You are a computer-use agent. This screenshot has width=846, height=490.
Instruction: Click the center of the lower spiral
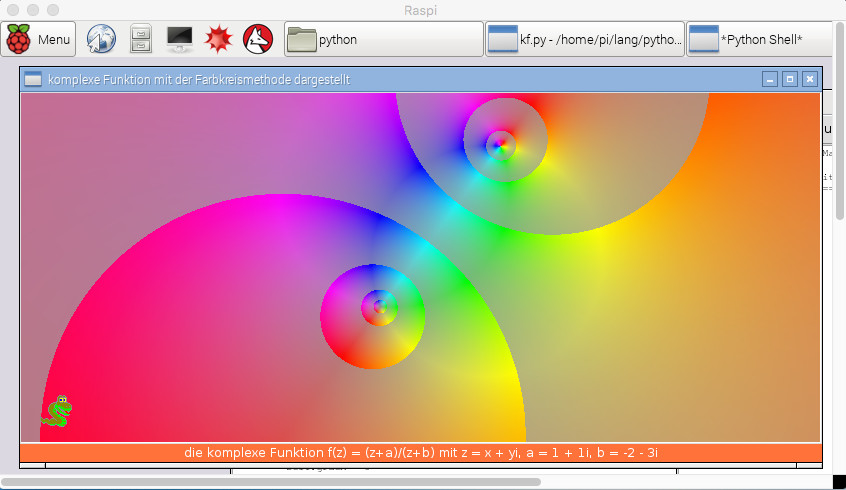click(x=379, y=307)
